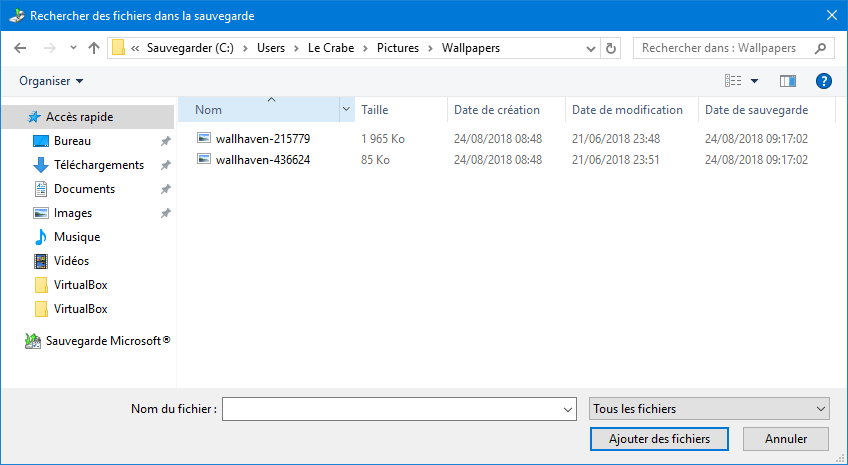This screenshot has height=465, width=848.
Task: Click the pin icon next to Bureau
Action: tap(165, 141)
